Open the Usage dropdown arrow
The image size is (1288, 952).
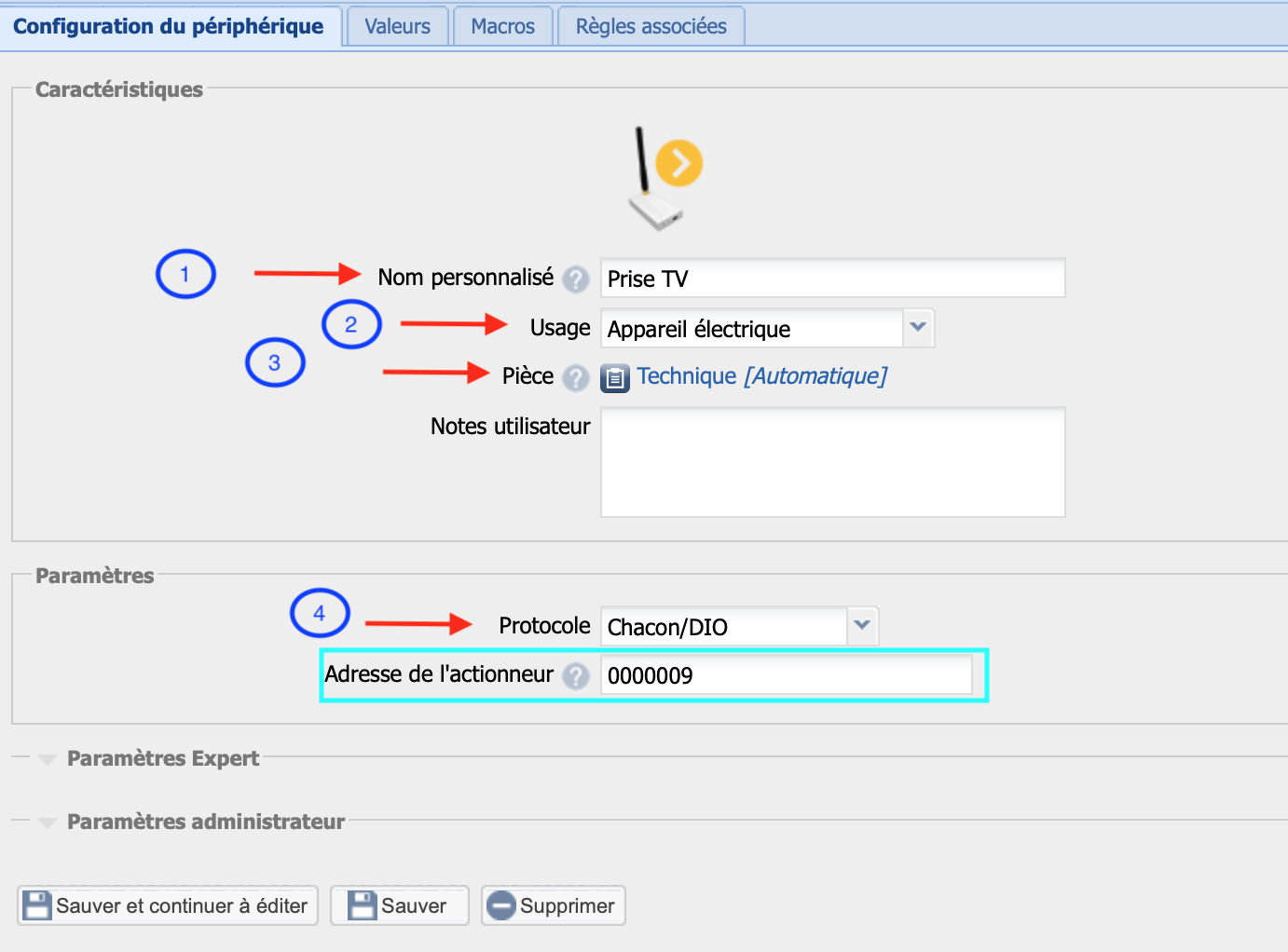(918, 328)
